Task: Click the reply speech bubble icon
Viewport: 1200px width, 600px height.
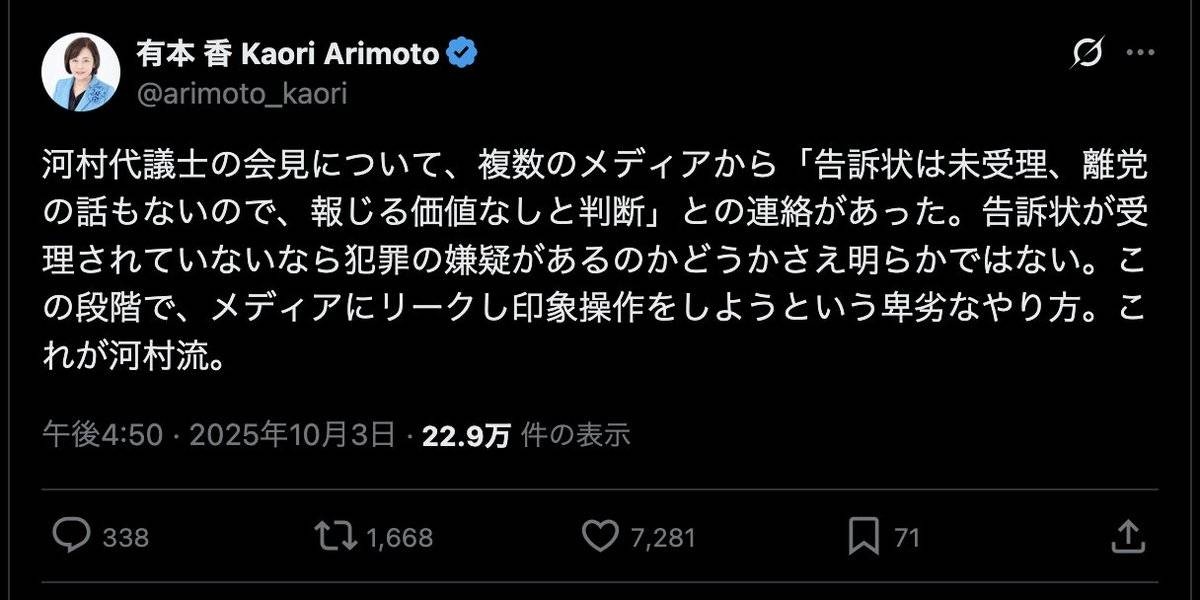Action: 71,536
